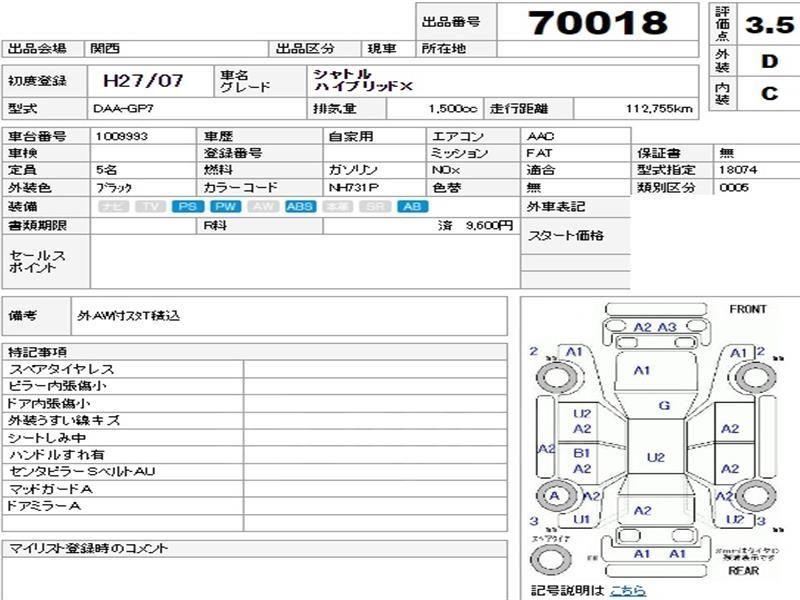The width and height of the screenshot is (800, 600).
Task: Click the chassis number 1009993
Action: (121, 136)
